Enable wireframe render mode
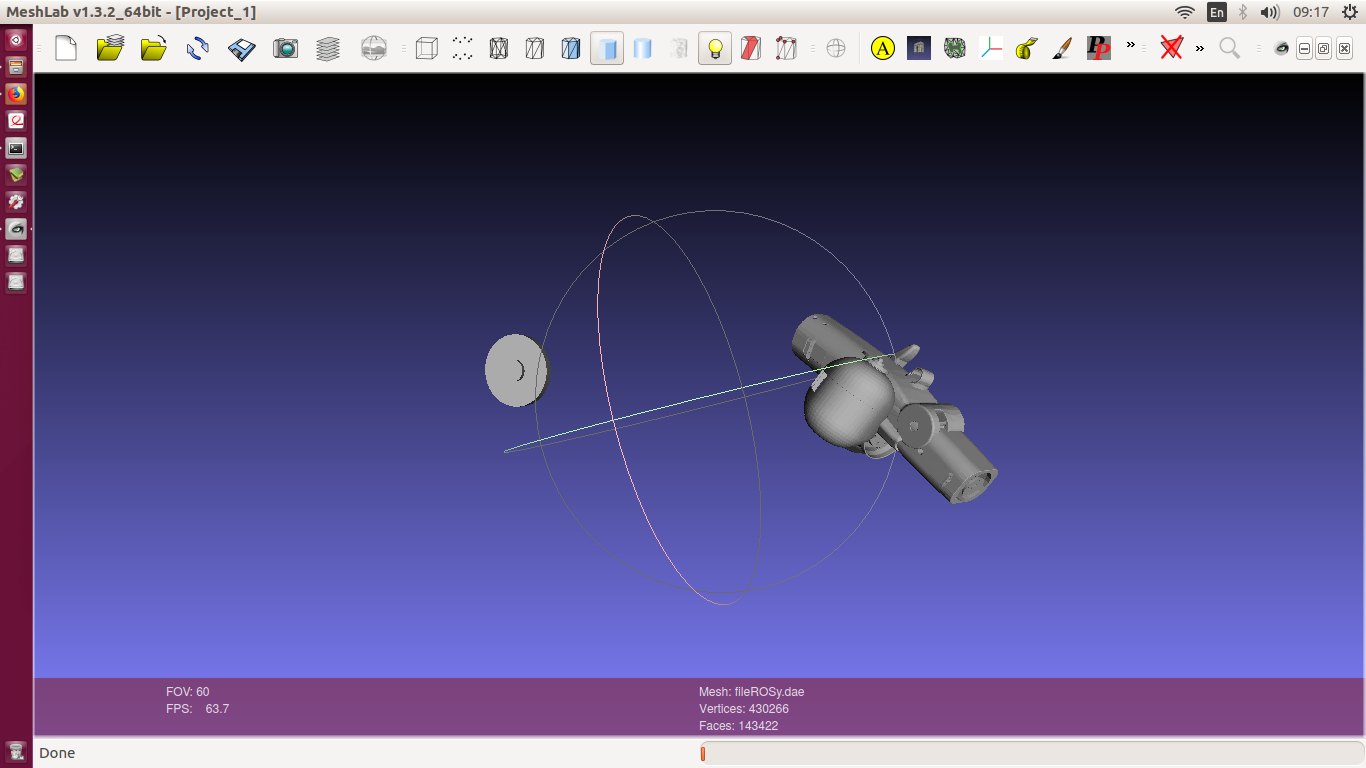 (x=499, y=48)
